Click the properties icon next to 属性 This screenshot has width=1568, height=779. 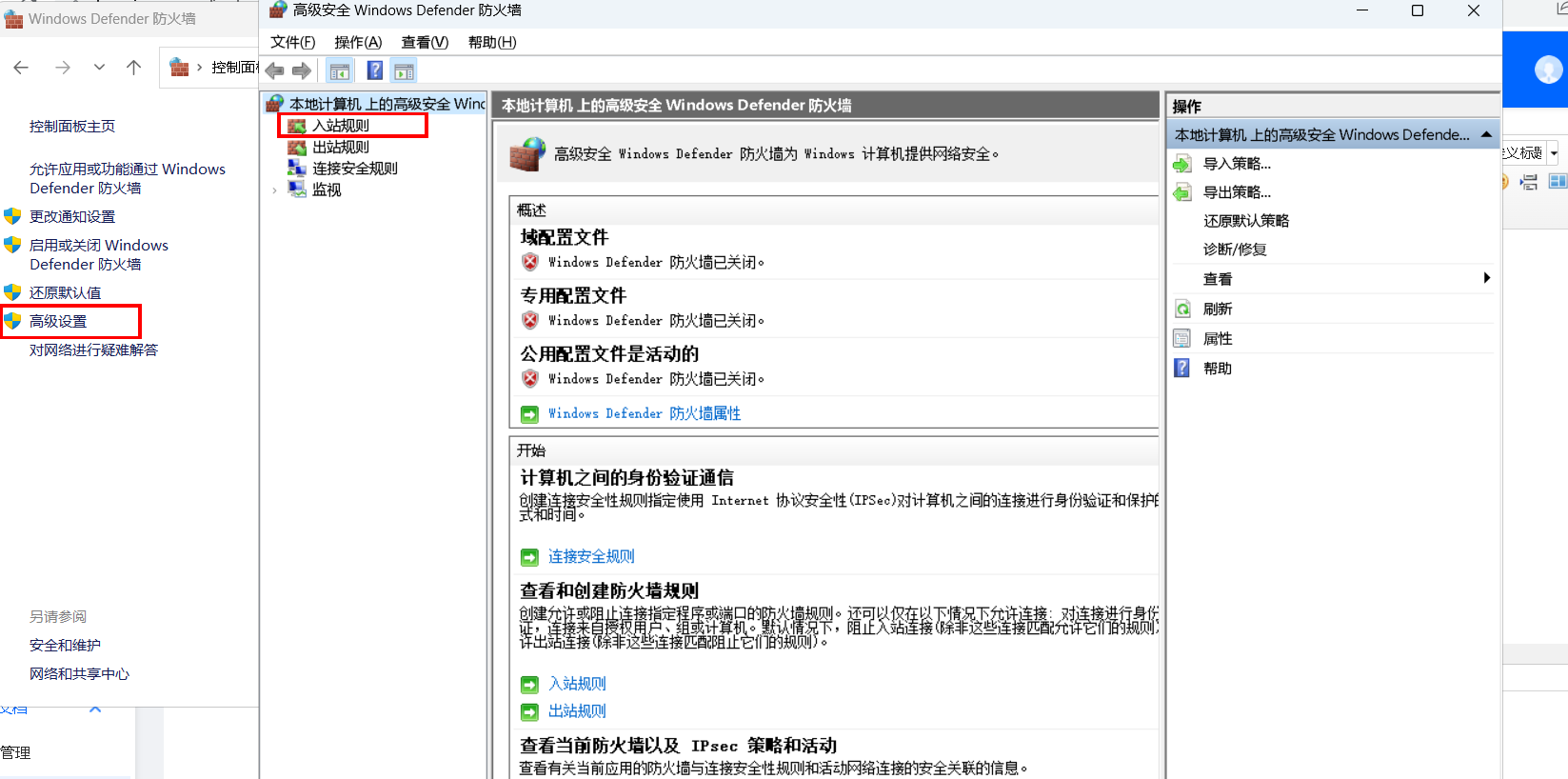click(1181, 339)
